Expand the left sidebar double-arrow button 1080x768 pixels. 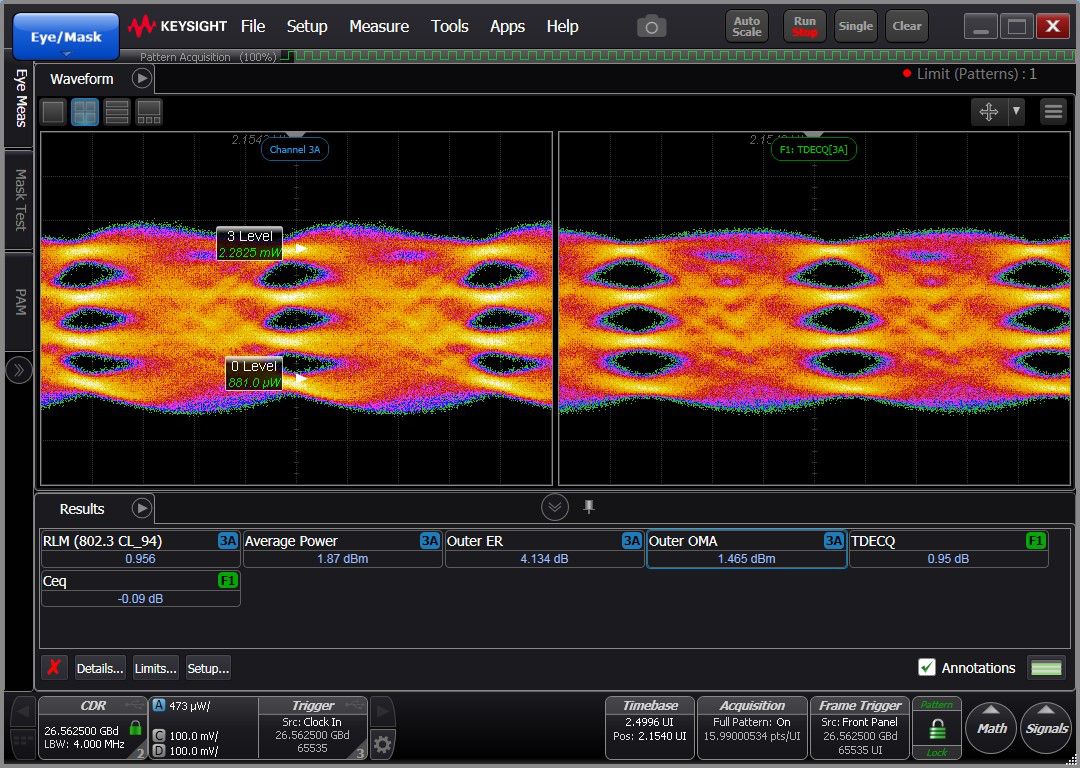click(19, 370)
